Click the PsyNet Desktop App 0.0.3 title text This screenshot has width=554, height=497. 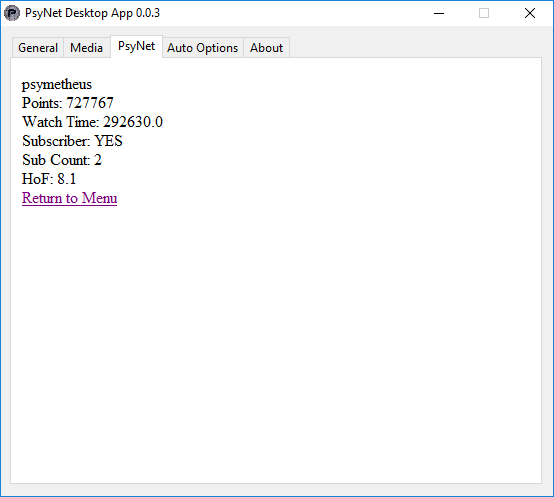tap(92, 13)
